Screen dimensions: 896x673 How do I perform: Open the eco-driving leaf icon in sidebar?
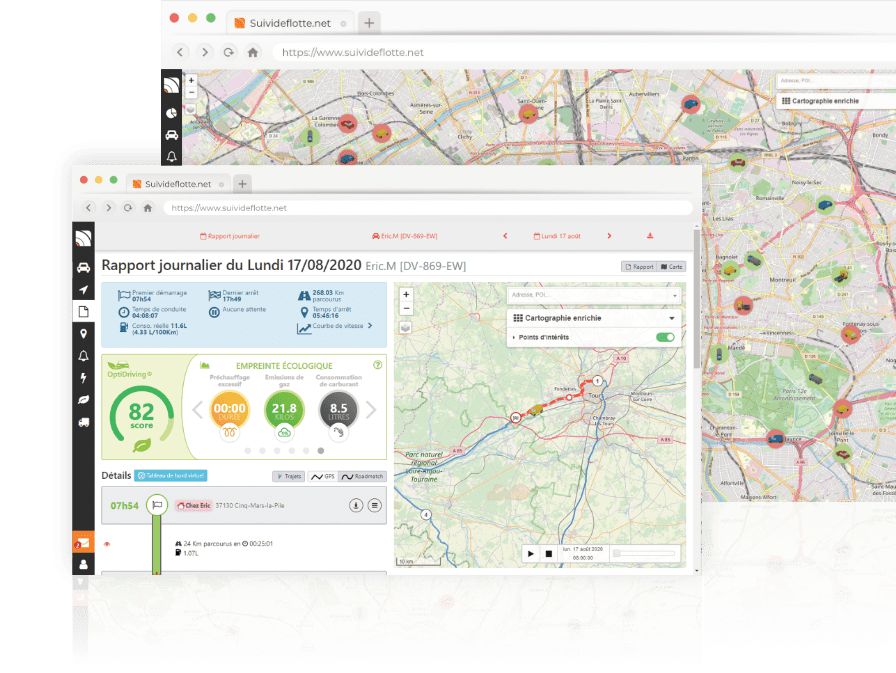pos(83,400)
